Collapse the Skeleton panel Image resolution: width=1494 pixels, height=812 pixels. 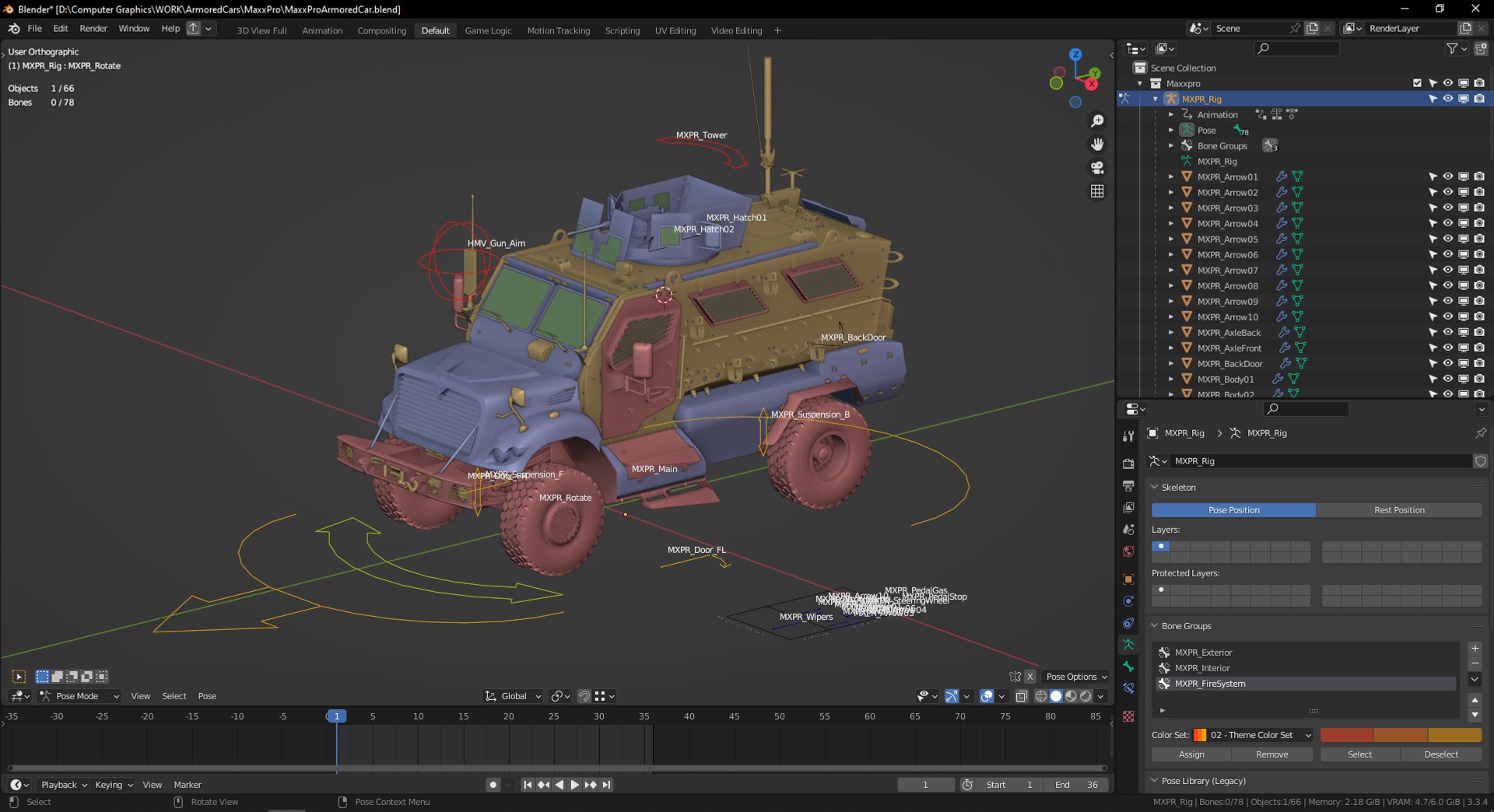click(1155, 488)
